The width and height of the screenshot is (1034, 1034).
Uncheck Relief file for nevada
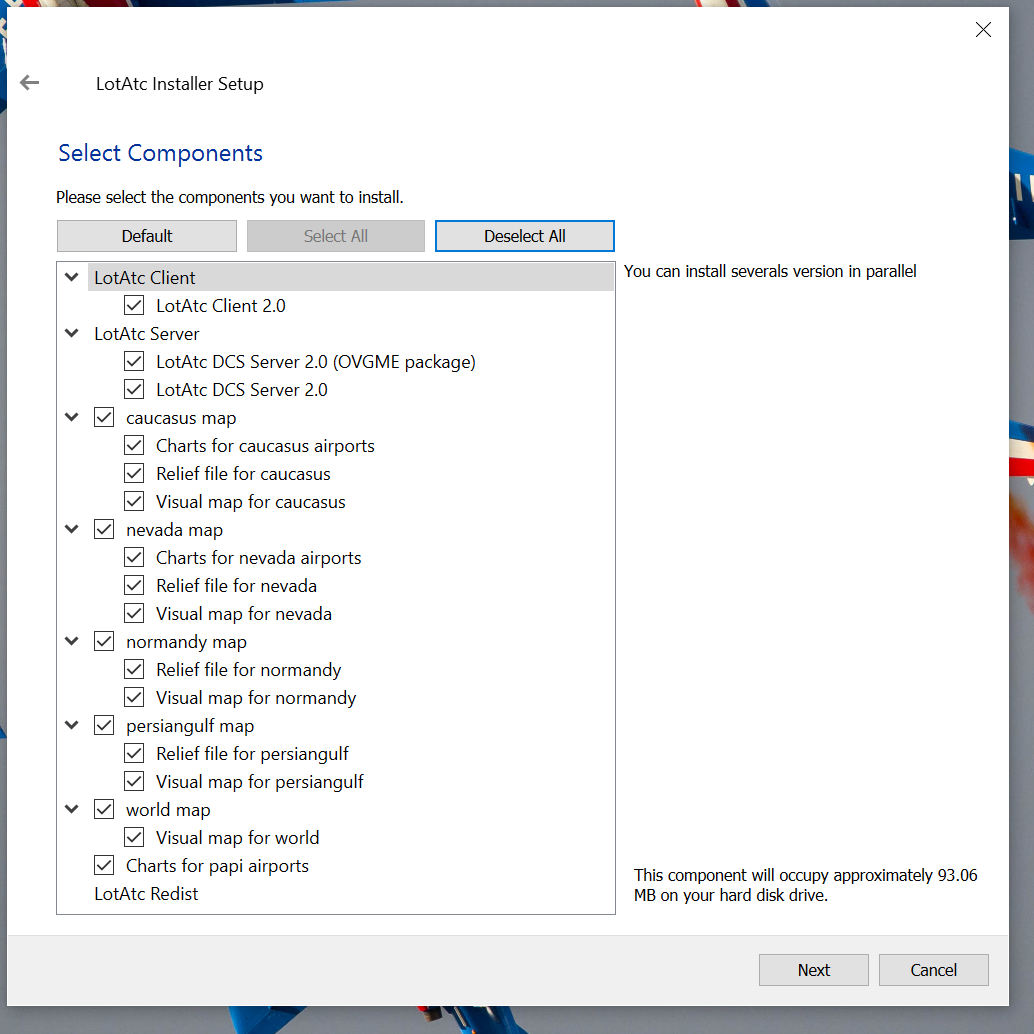pyautogui.click(x=133, y=585)
